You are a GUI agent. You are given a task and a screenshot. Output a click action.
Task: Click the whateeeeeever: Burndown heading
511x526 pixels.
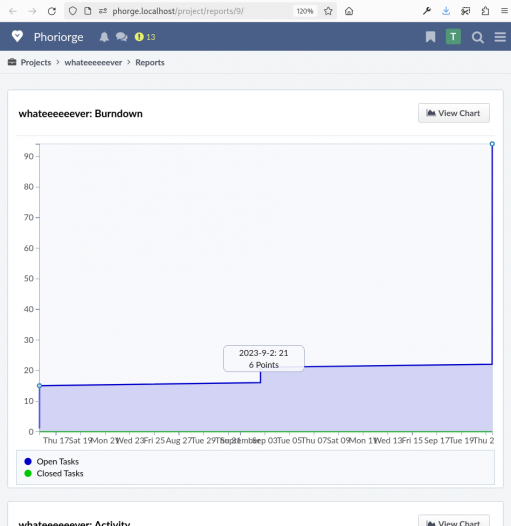tap(81, 114)
